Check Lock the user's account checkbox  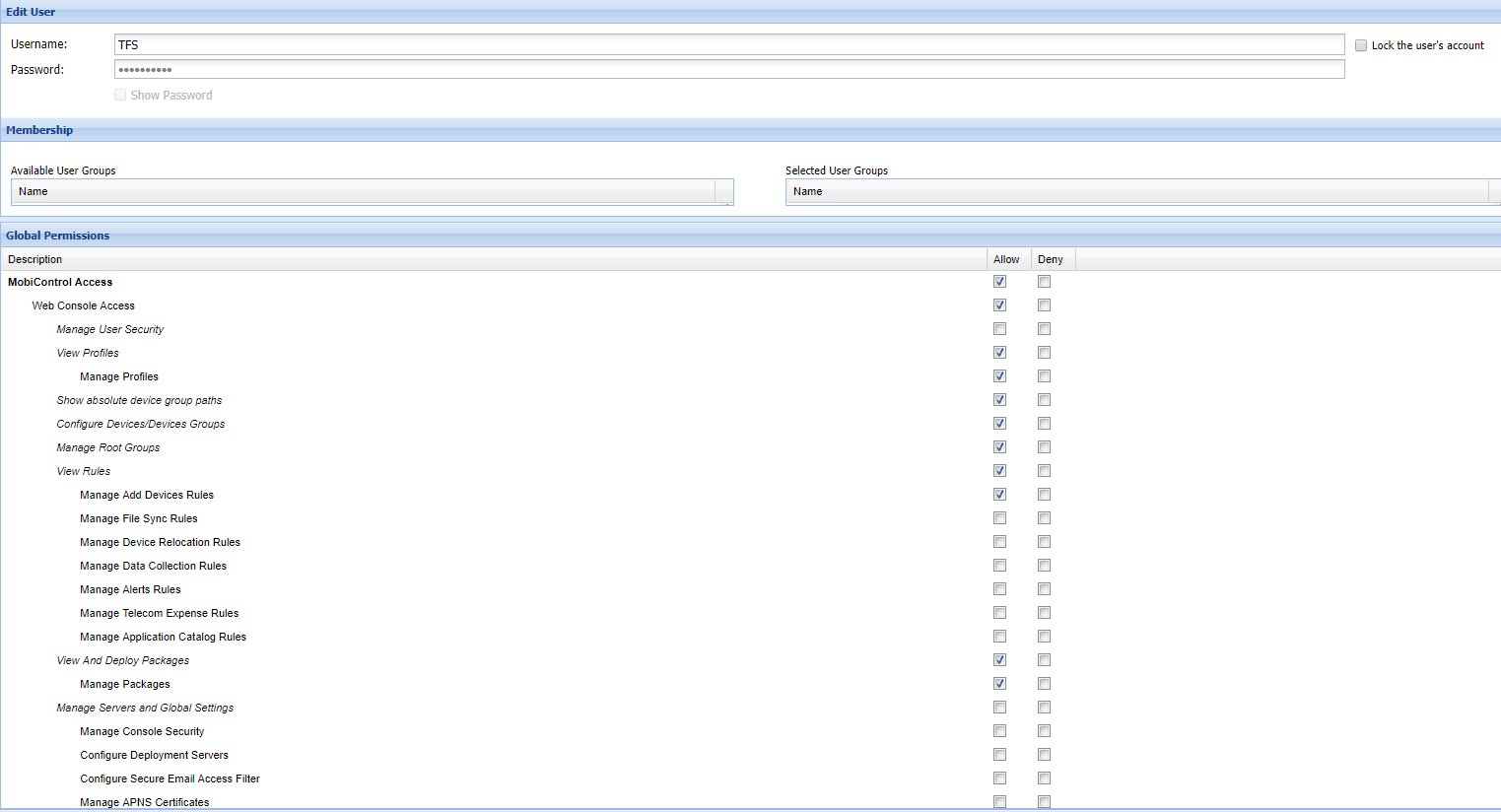(1361, 45)
